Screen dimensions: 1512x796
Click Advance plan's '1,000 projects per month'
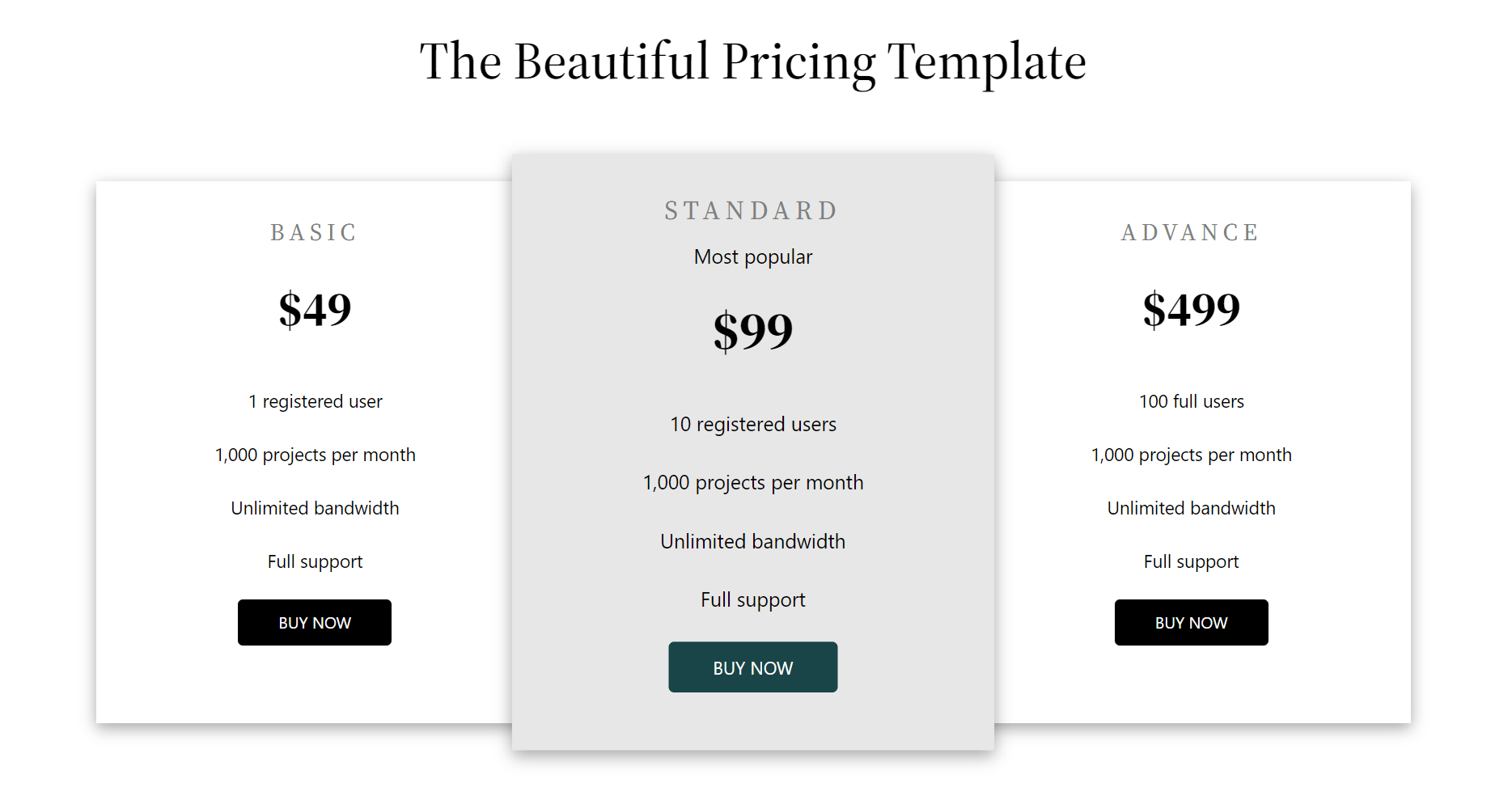(x=1191, y=455)
